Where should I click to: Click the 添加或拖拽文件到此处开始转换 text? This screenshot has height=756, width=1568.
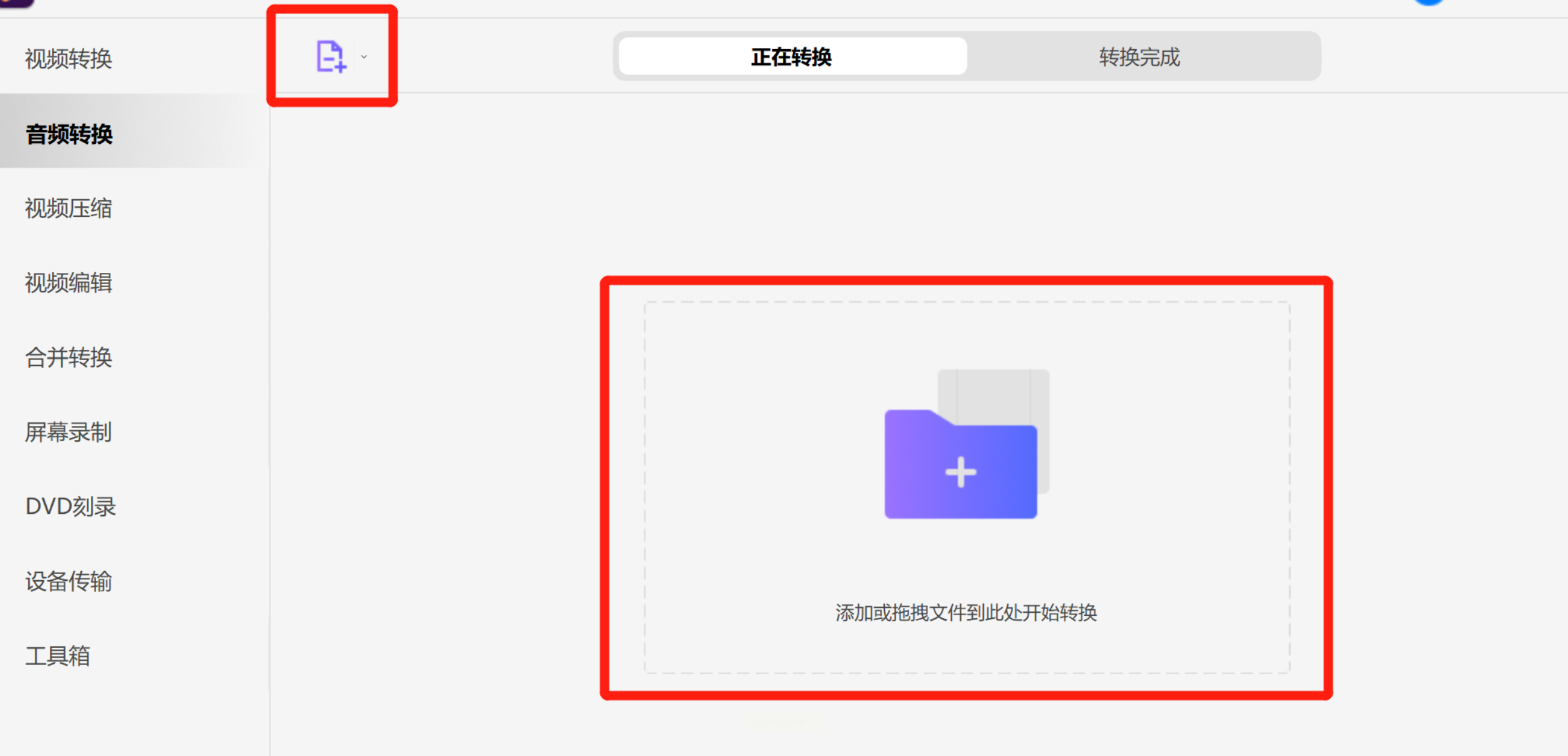(966, 613)
